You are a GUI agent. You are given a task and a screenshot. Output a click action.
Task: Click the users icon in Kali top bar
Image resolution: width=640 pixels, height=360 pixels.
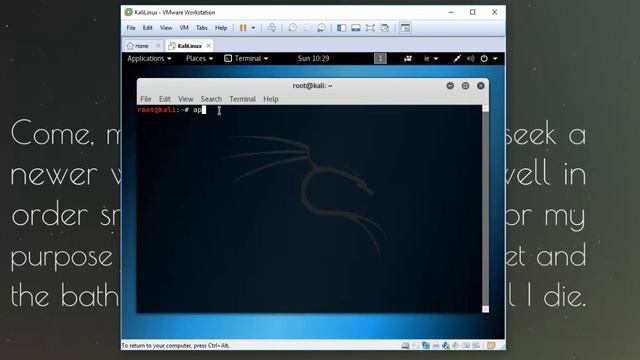[x=407, y=58]
